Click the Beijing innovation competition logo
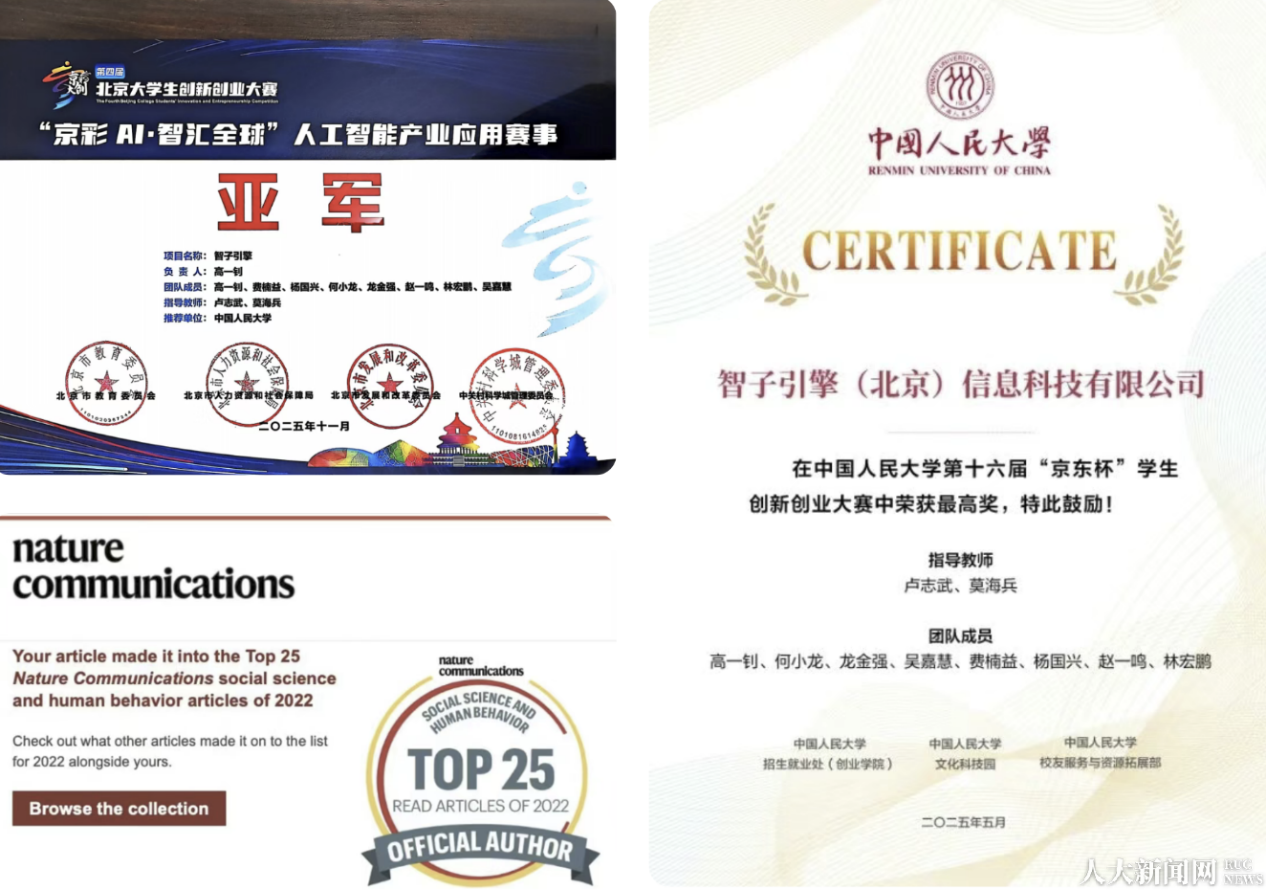The width and height of the screenshot is (1266, 890). coord(66,86)
